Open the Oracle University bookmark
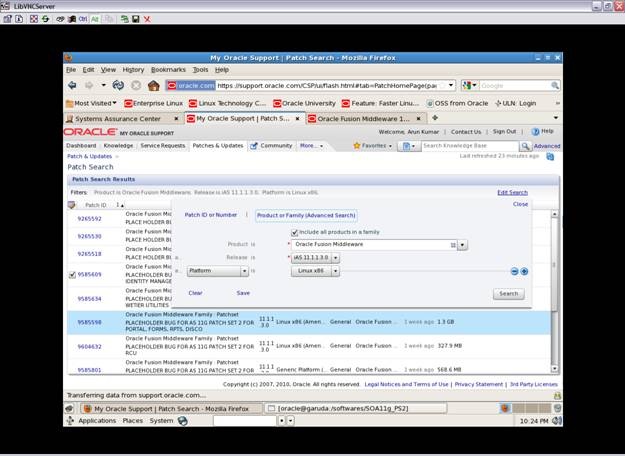Image resolution: width=625 pixels, height=456 pixels. [x=305, y=103]
